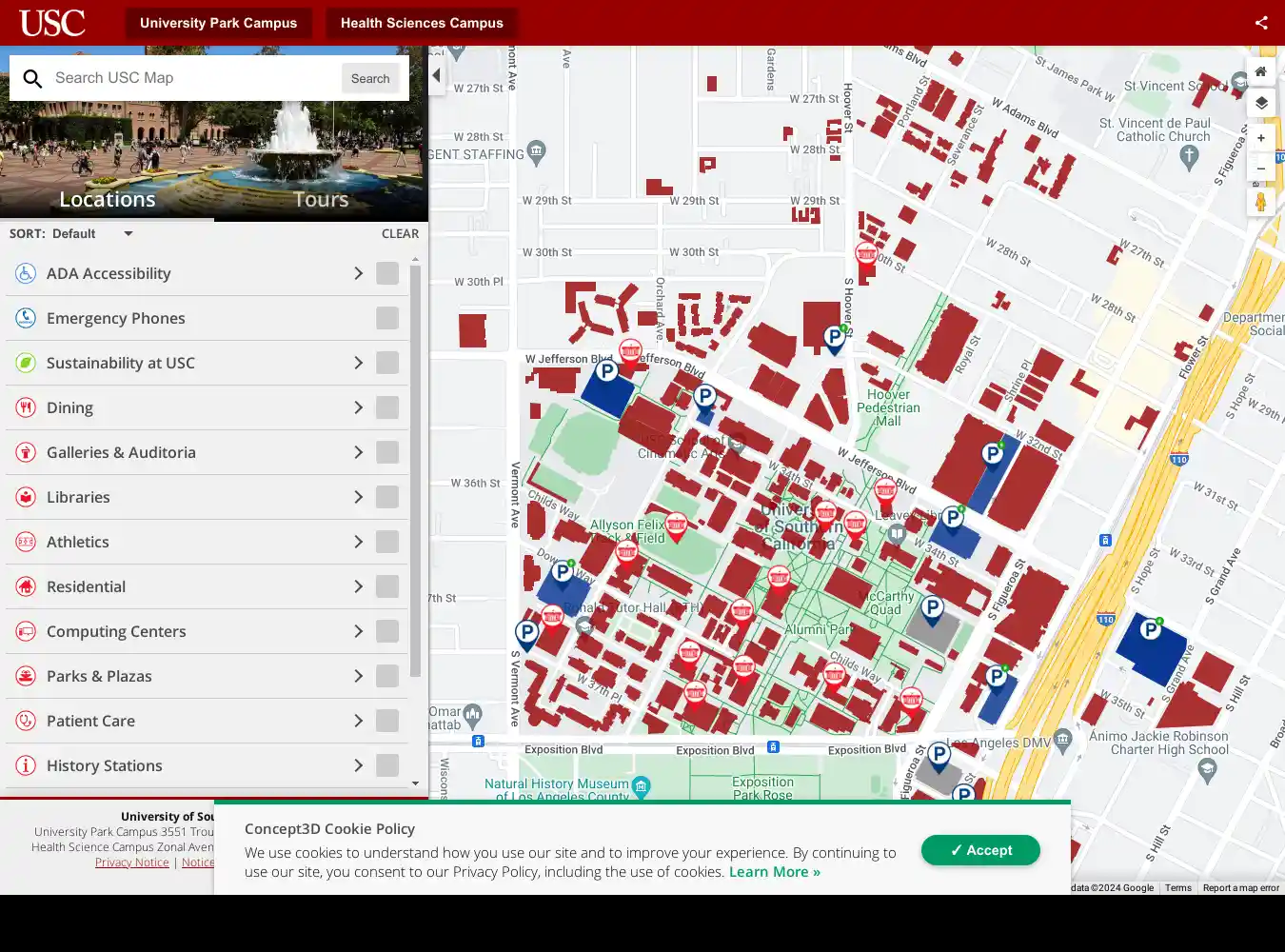Screen dimensions: 1285x952
Task: Collapse the sidebar with the arrow handle
Action: coord(436,75)
